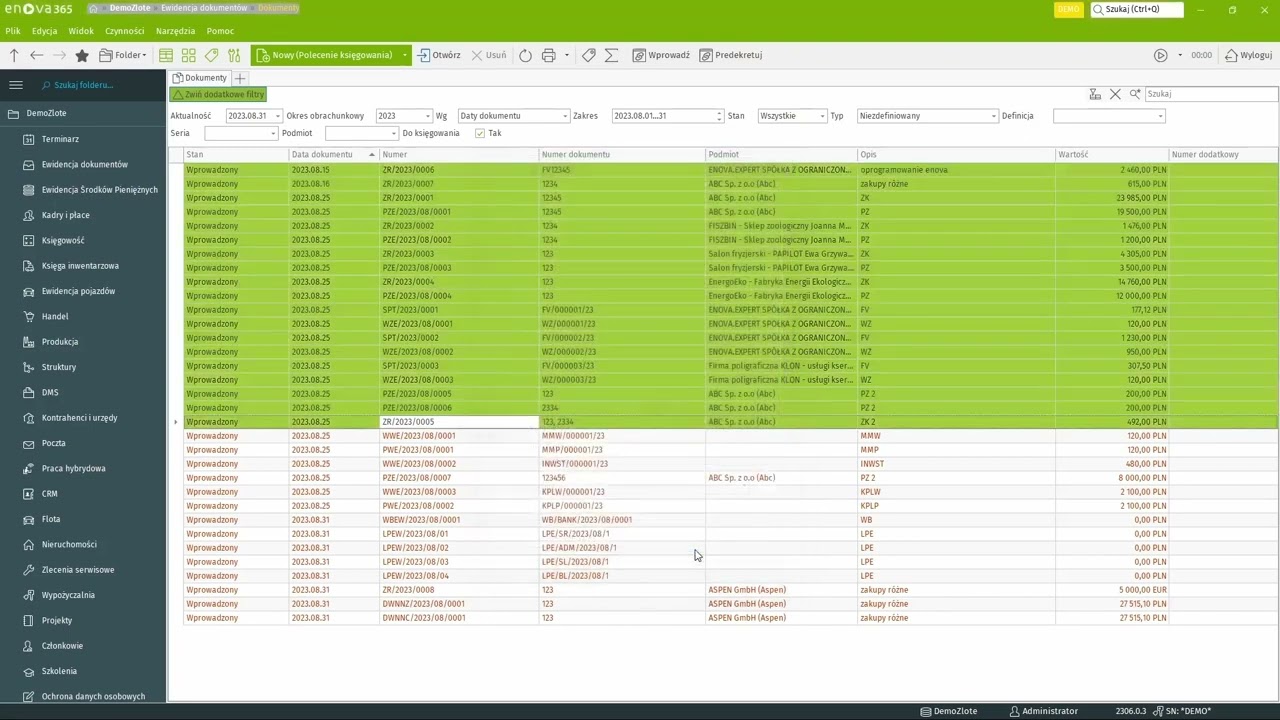This screenshot has height=720, width=1280.
Task: Open the Księgowość module in the sidebar
Action: click(x=63, y=240)
